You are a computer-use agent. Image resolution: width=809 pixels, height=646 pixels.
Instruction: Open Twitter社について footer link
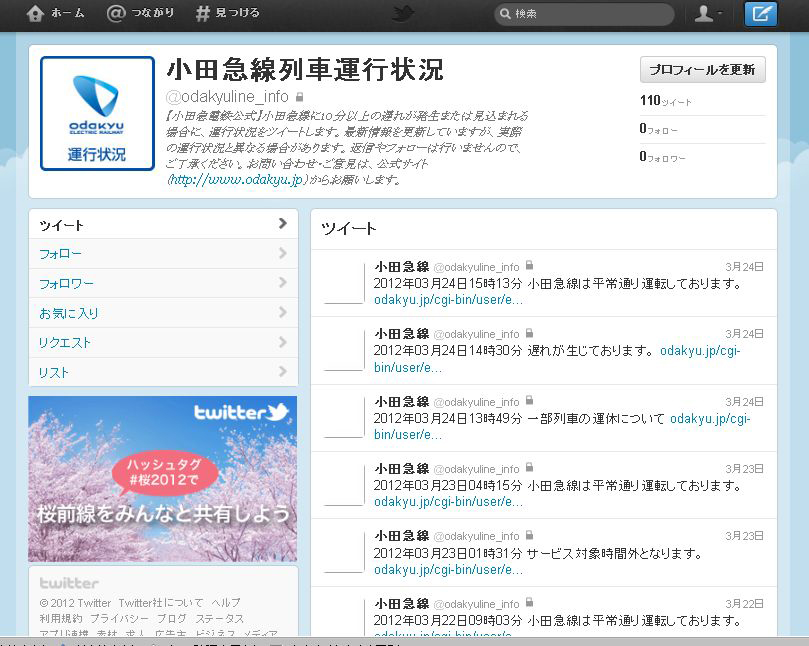(x=160, y=603)
